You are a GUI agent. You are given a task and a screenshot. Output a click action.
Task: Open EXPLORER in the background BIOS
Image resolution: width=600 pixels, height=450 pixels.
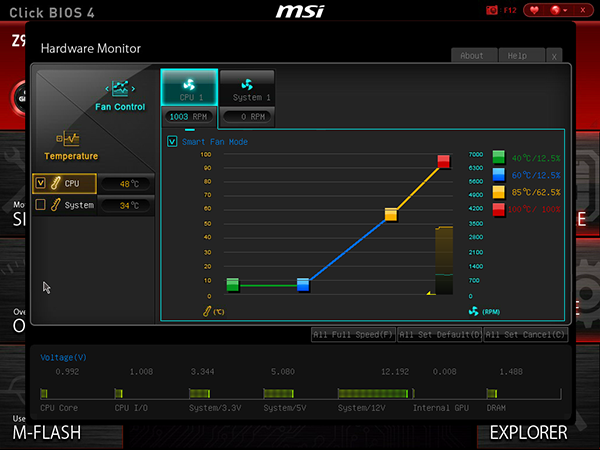click(x=528, y=432)
